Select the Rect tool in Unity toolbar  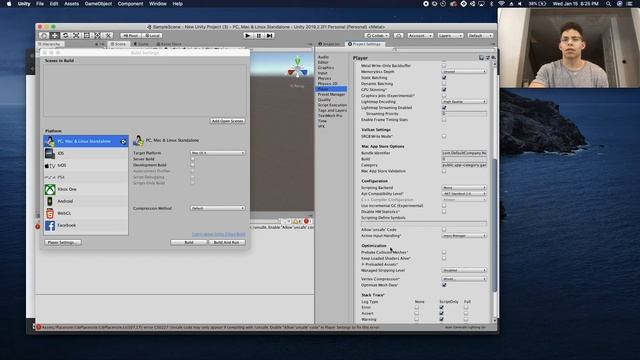[87, 36]
